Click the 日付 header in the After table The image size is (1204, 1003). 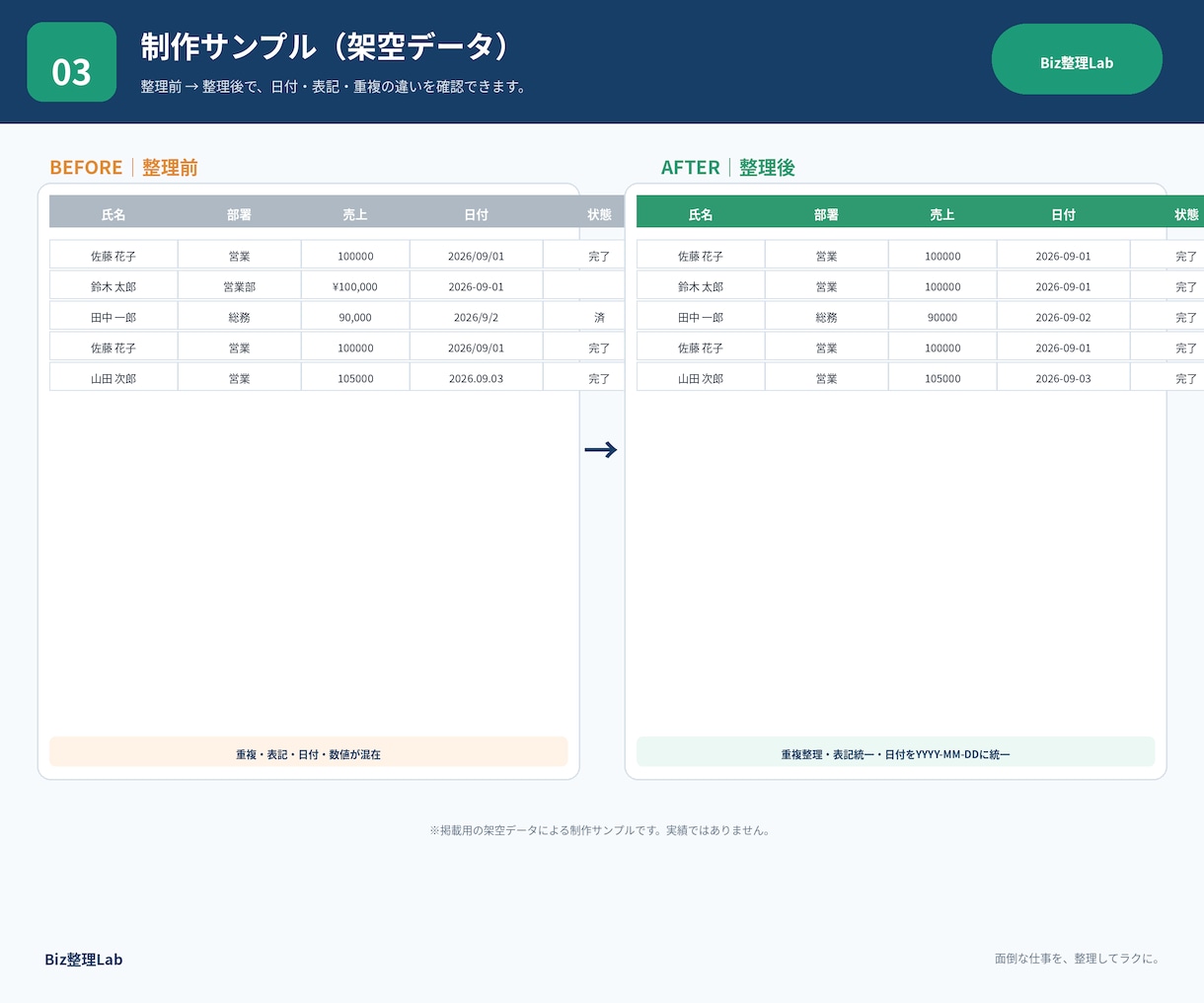coord(1063,214)
